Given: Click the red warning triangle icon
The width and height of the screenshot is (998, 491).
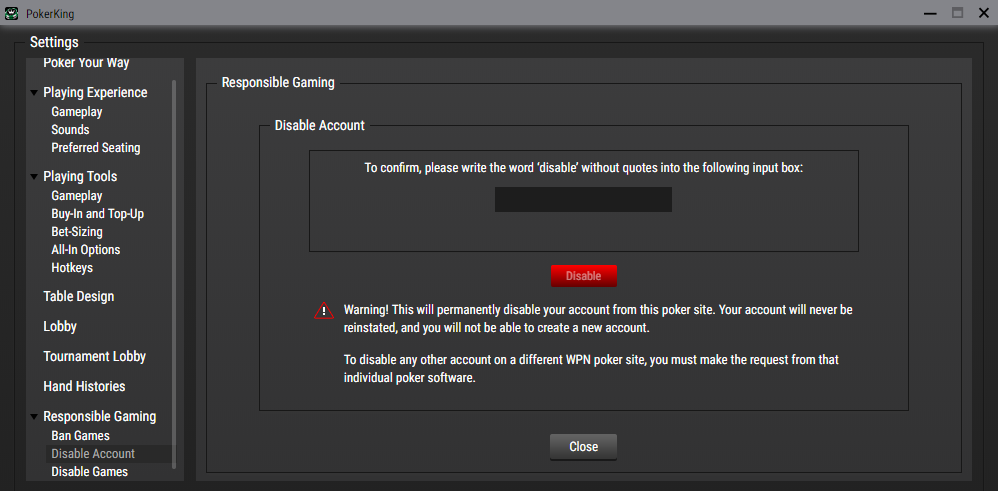Looking at the screenshot, I should pos(324,310).
